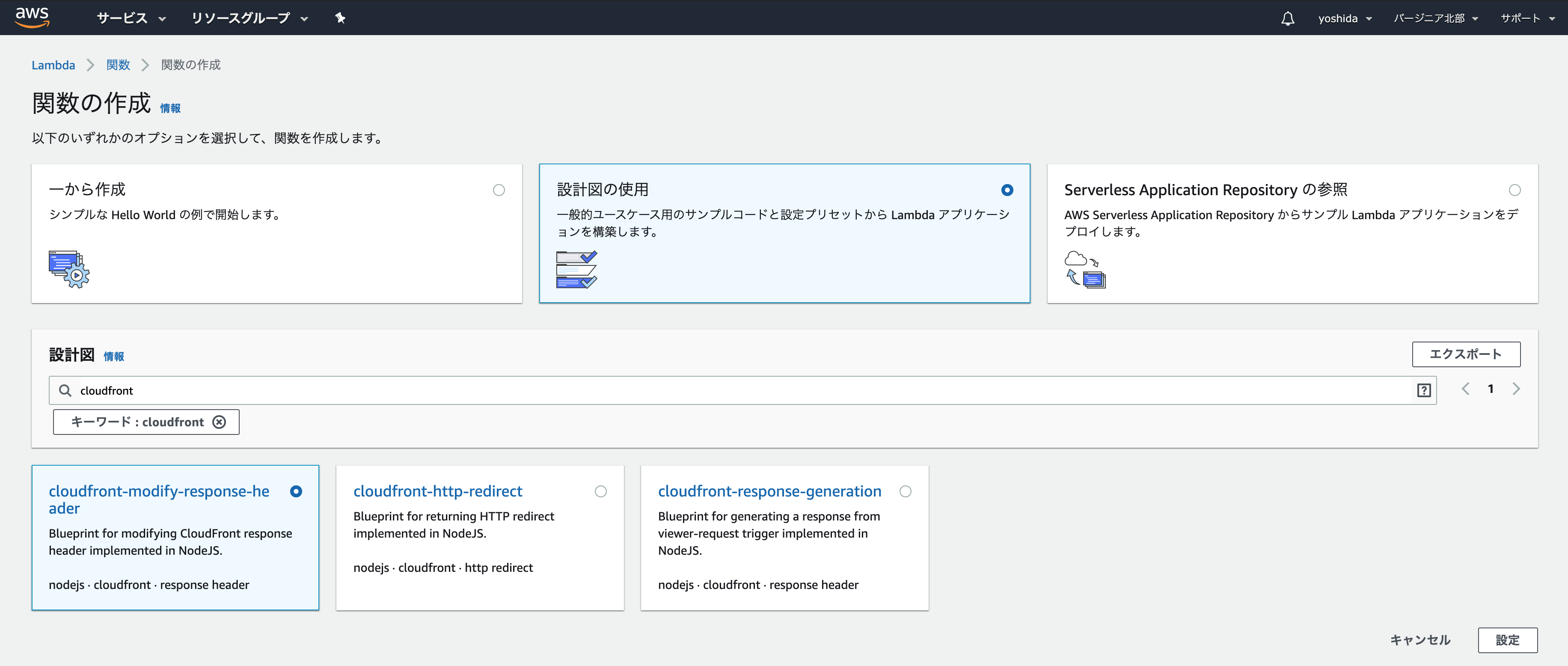1568x666 pixels.
Task: Click the help question-mark icon in search field
Action: (1424, 390)
